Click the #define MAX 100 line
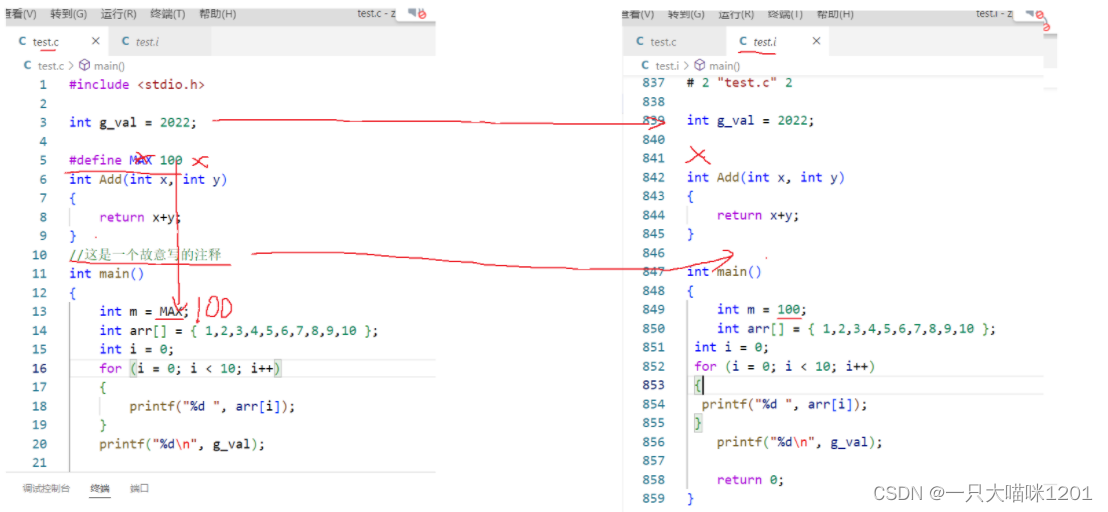The height and width of the screenshot is (512, 1108). [x=125, y=160]
